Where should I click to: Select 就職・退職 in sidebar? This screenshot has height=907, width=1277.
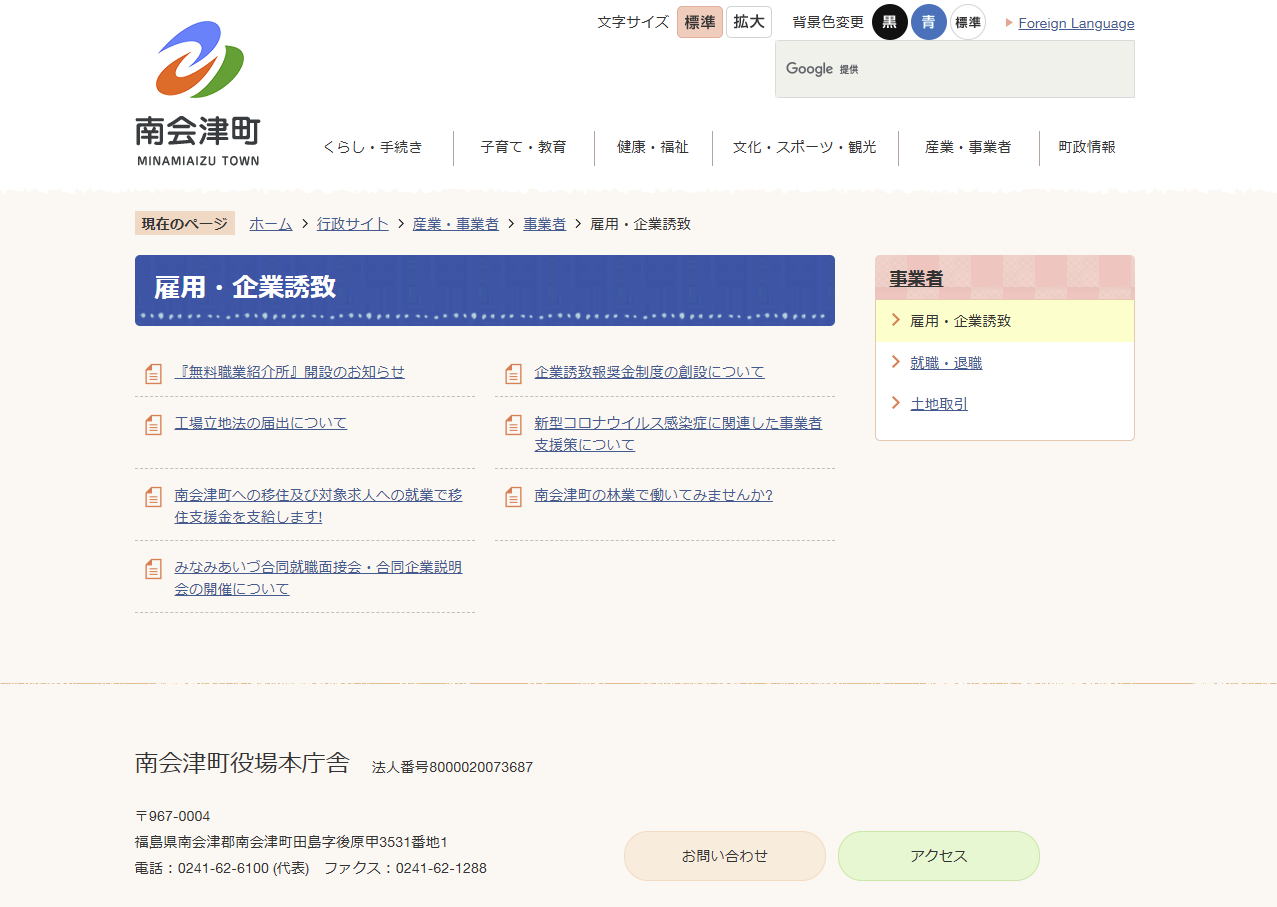click(x=946, y=363)
